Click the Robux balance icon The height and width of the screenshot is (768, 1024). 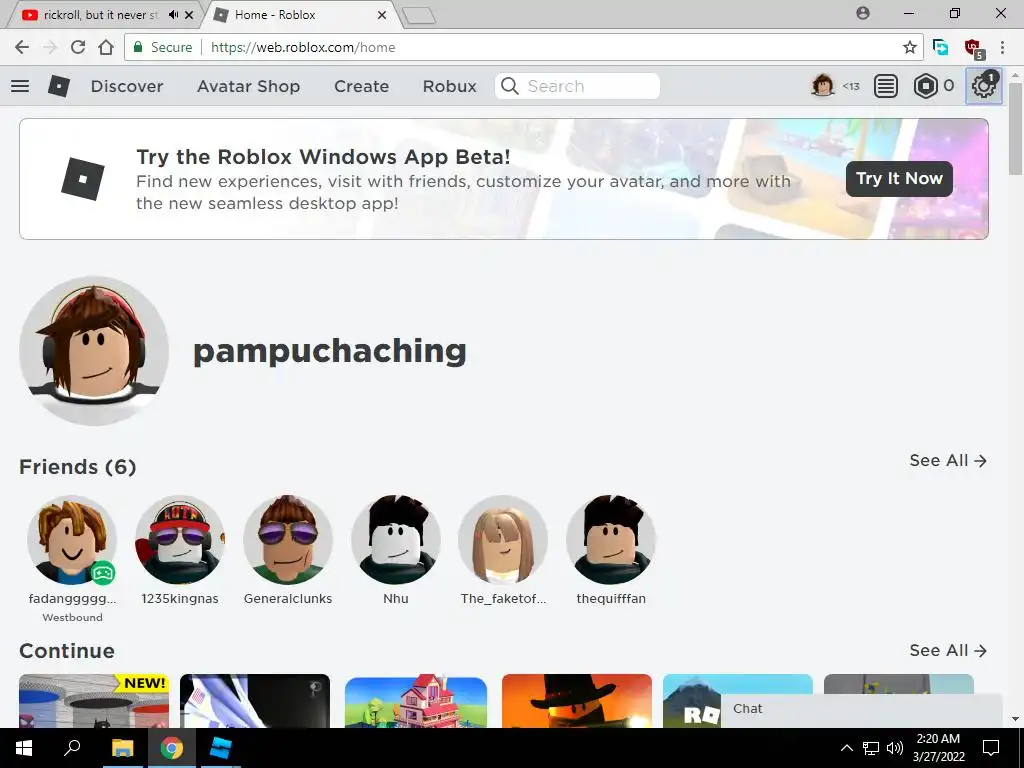click(925, 86)
